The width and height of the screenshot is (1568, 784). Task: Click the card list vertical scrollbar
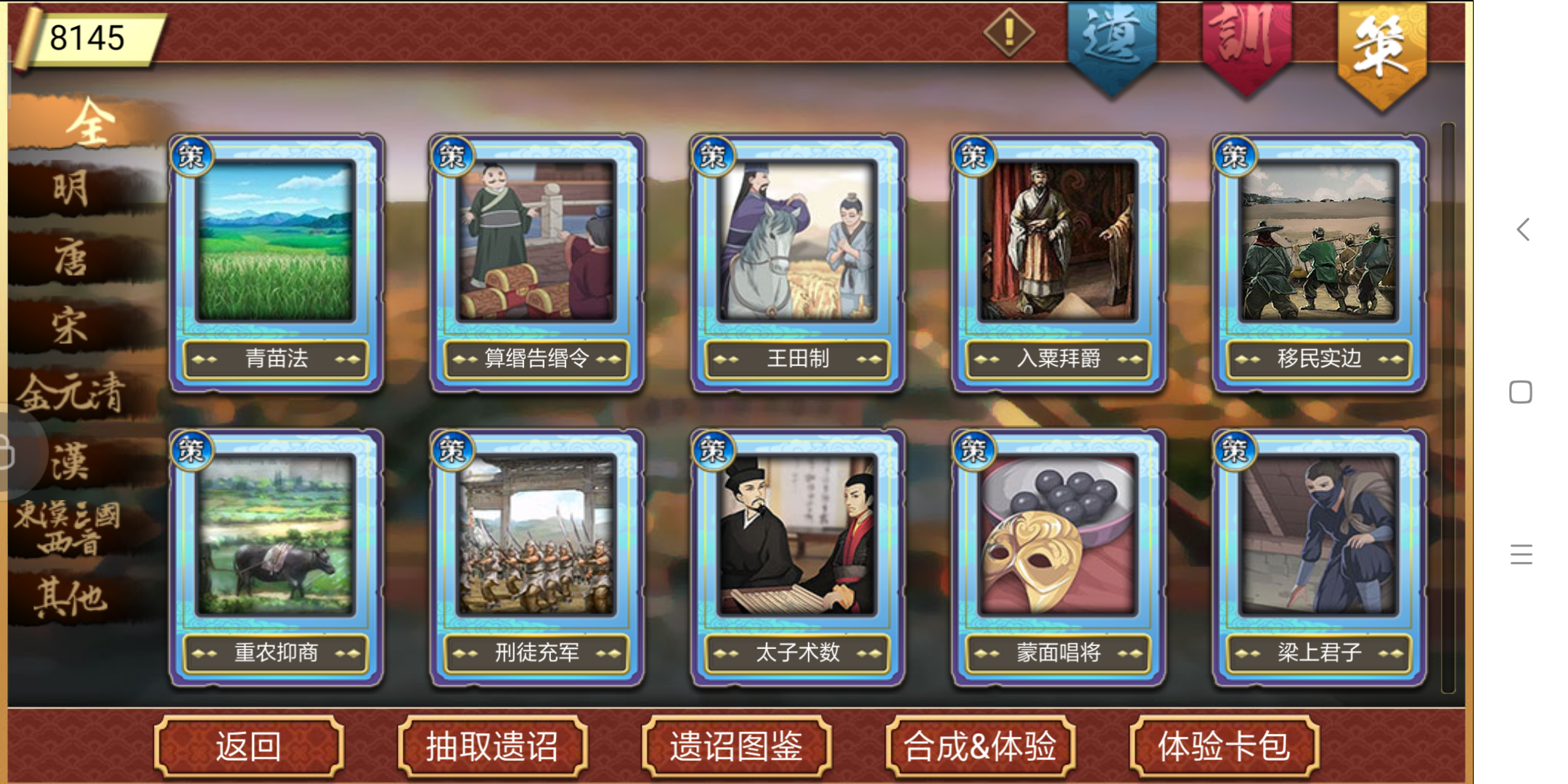coord(1448,407)
